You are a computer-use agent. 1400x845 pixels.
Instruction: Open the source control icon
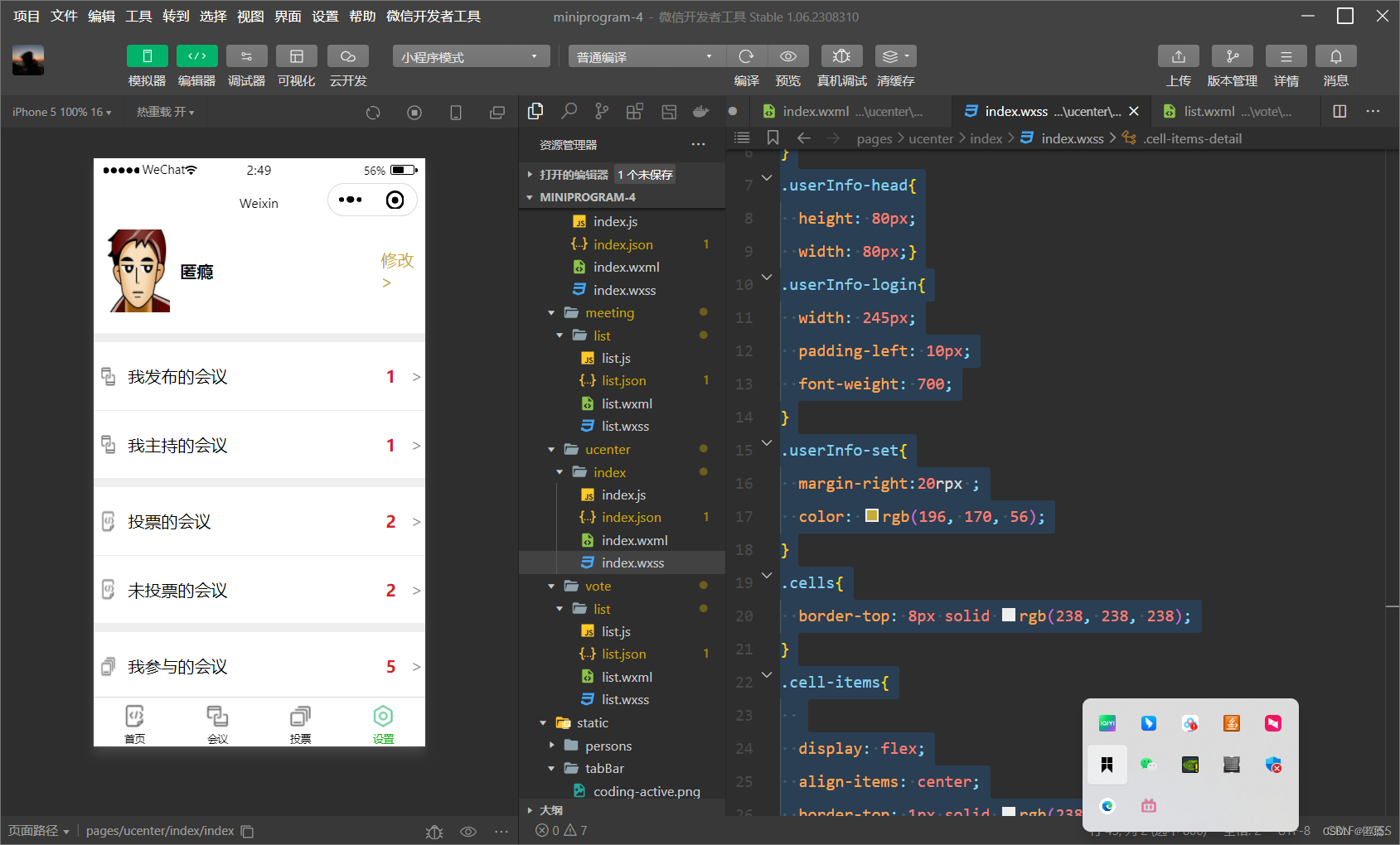(x=602, y=111)
